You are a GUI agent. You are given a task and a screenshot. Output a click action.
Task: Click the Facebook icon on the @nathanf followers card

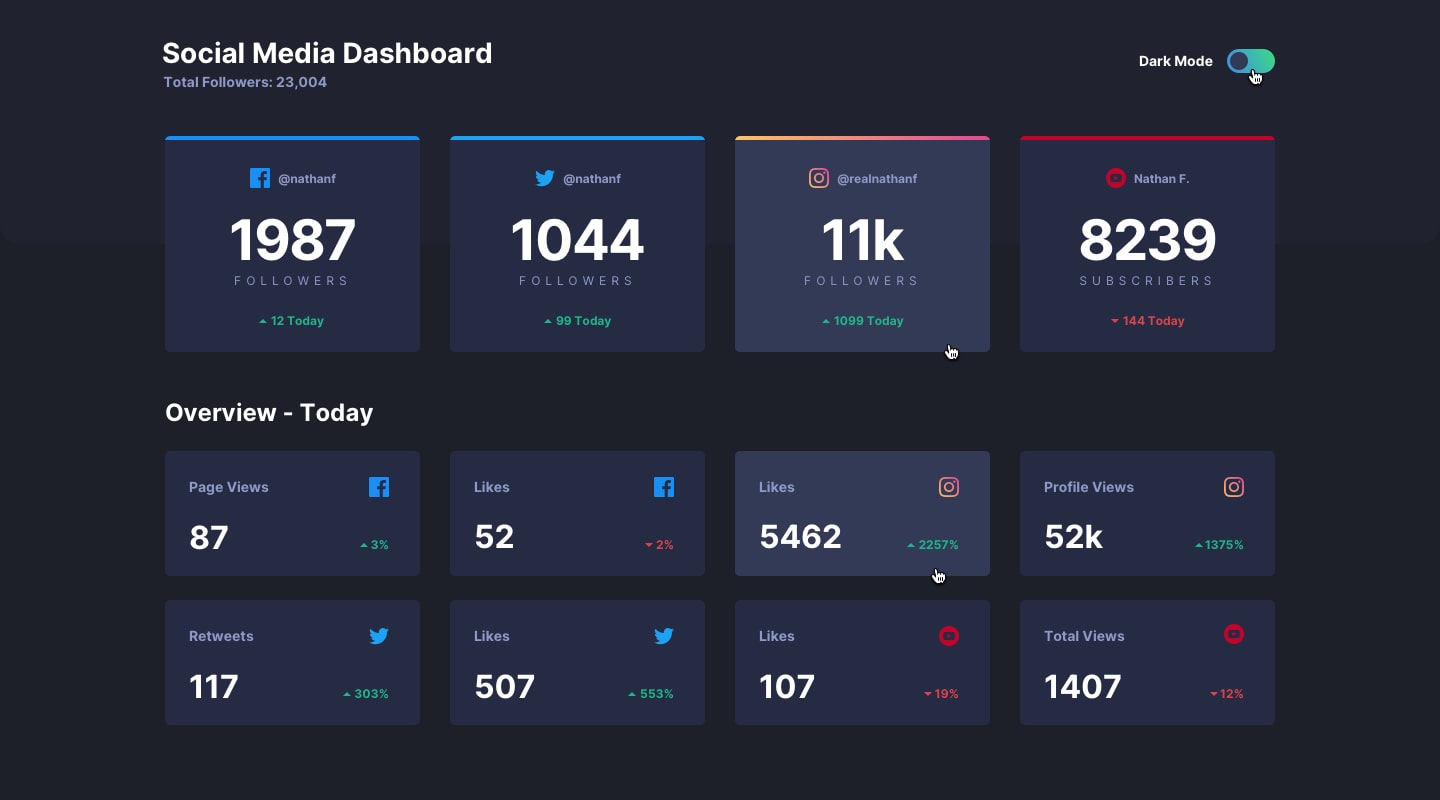tap(260, 178)
